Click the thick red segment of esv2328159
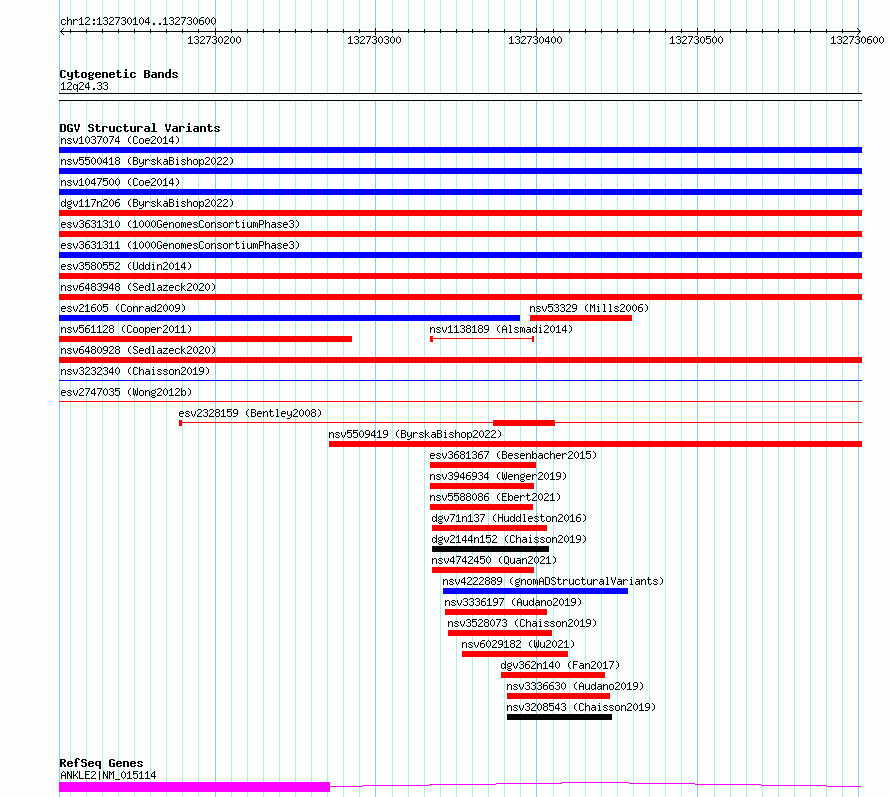Viewport: 890px width, 797px height. [x=524, y=423]
